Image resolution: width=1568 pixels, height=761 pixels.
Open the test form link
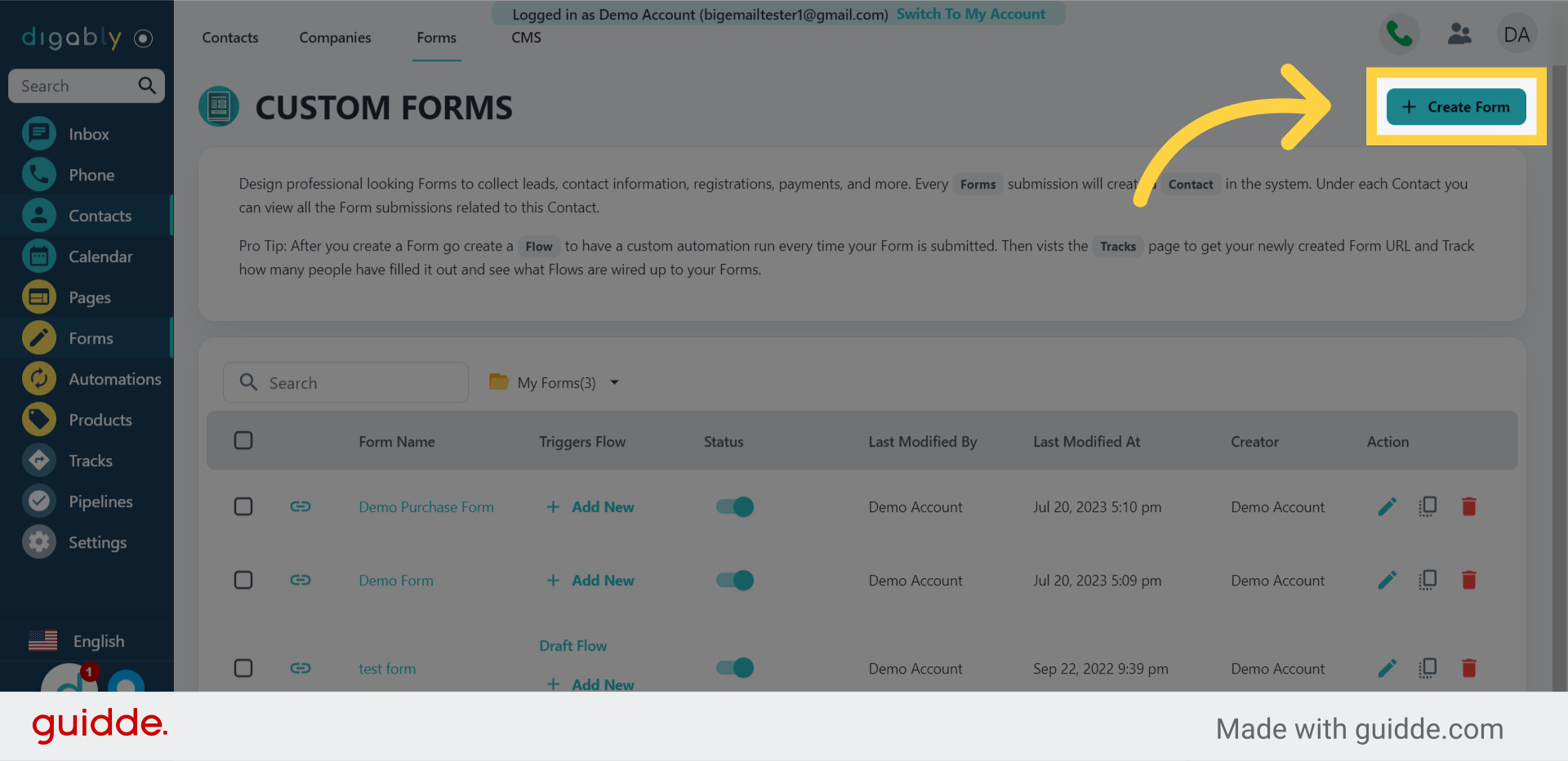(387, 669)
